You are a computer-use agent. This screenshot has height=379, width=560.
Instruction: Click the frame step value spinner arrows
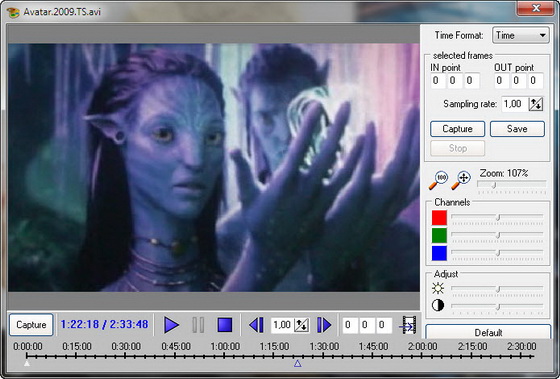point(301,325)
